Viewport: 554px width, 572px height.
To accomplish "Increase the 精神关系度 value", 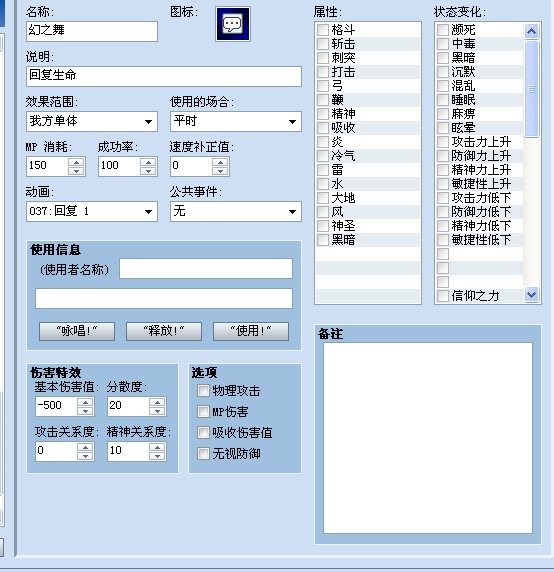I will click(157, 447).
